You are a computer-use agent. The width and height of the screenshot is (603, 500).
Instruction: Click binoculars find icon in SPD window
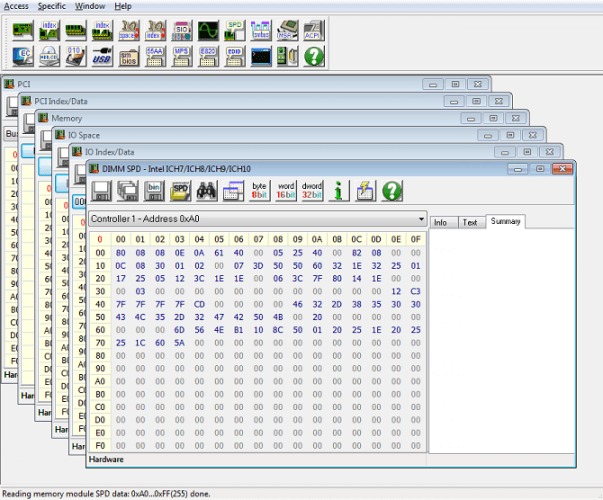[207, 190]
